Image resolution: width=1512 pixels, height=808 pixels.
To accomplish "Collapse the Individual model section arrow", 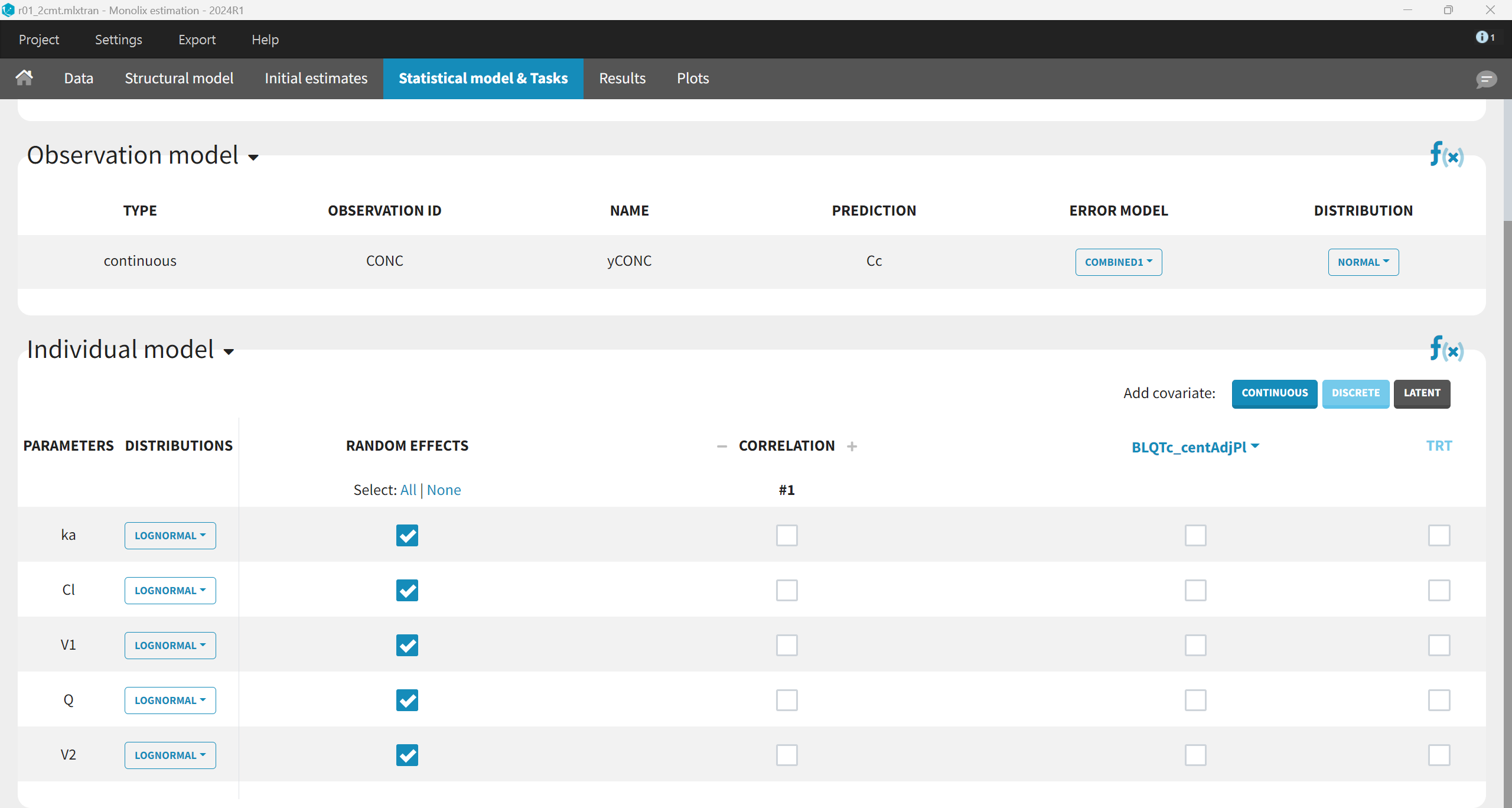I will pyautogui.click(x=229, y=352).
